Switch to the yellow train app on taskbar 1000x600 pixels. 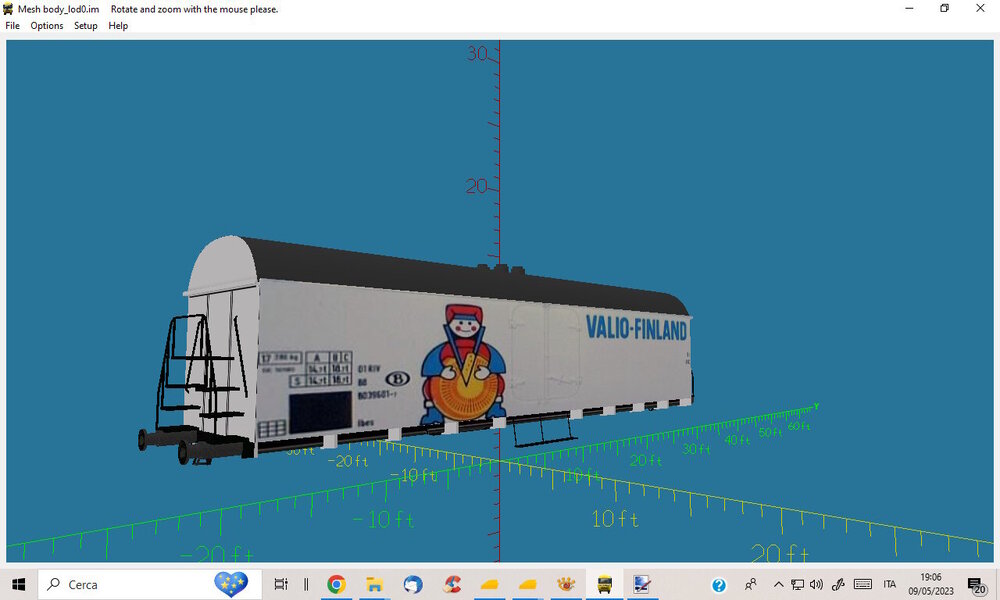tap(604, 584)
